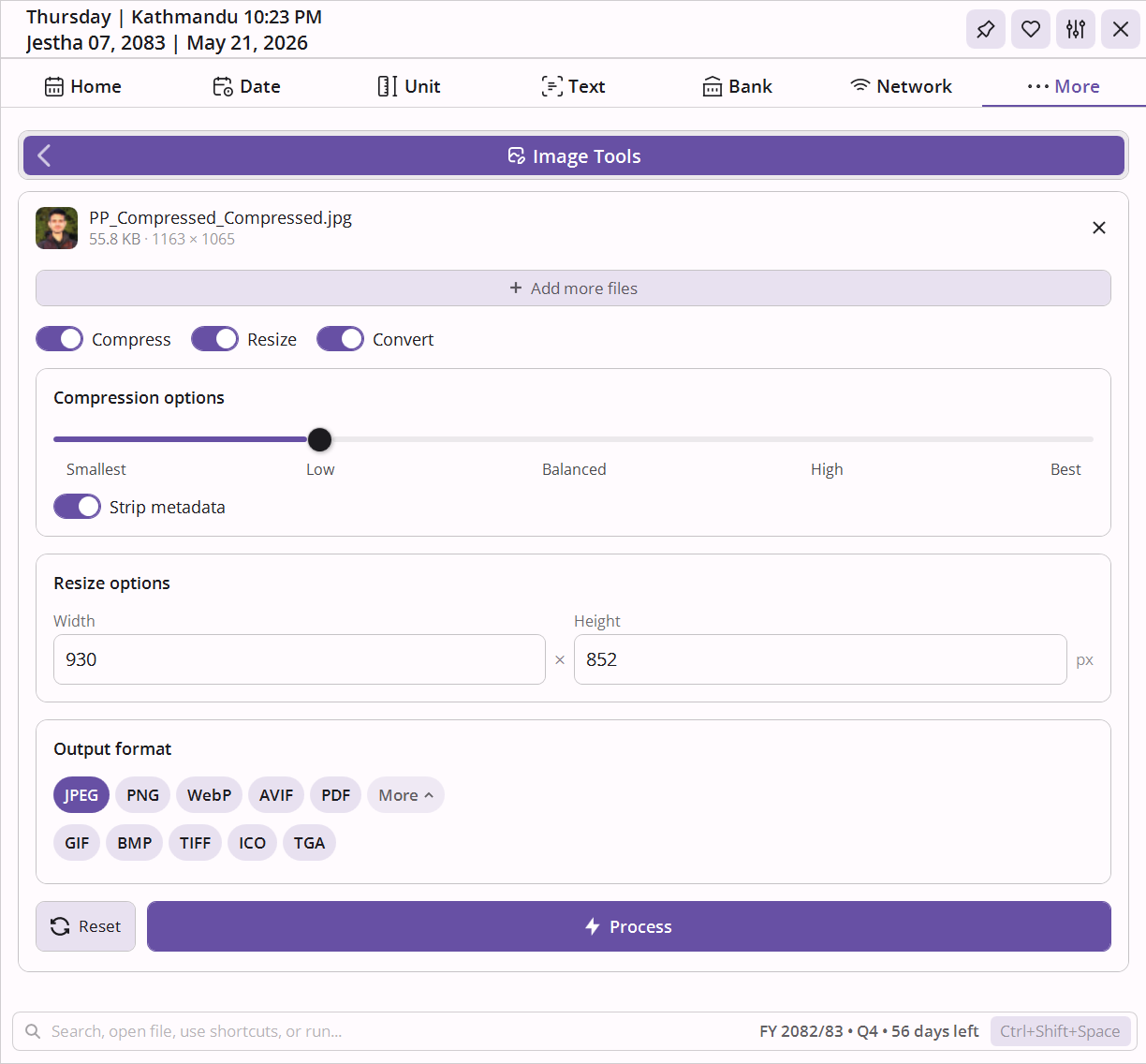Screen dimensions: 1146x1064
Task: Toggle Strip metadata off
Action: pos(77,507)
